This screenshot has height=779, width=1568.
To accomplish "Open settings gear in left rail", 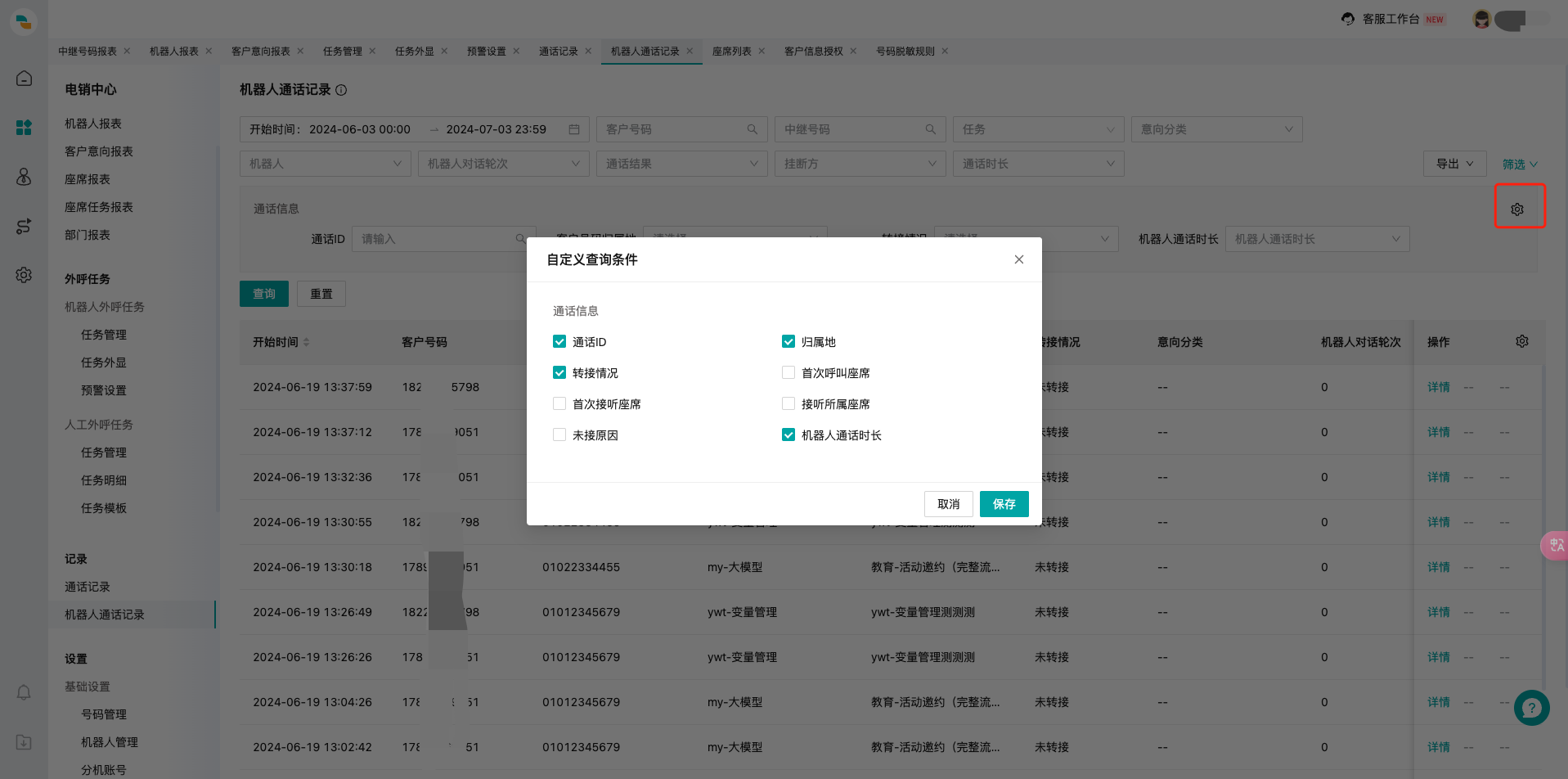I will (x=24, y=275).
